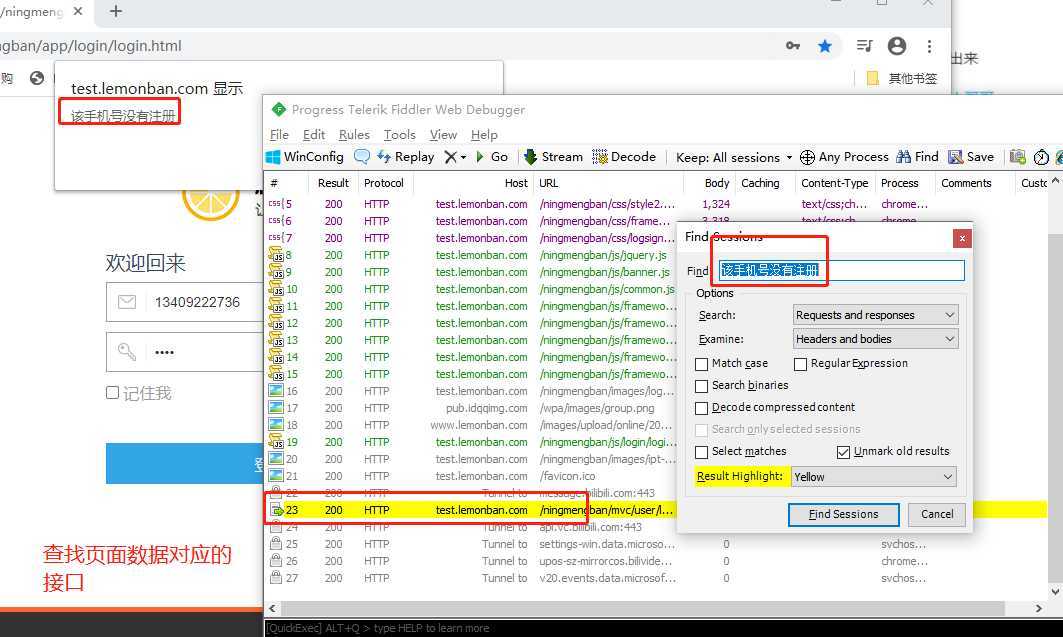The height and width of the screenshot is (637, 1063).
Task: Click the URL column header
Action: click(x=548, y=183)
